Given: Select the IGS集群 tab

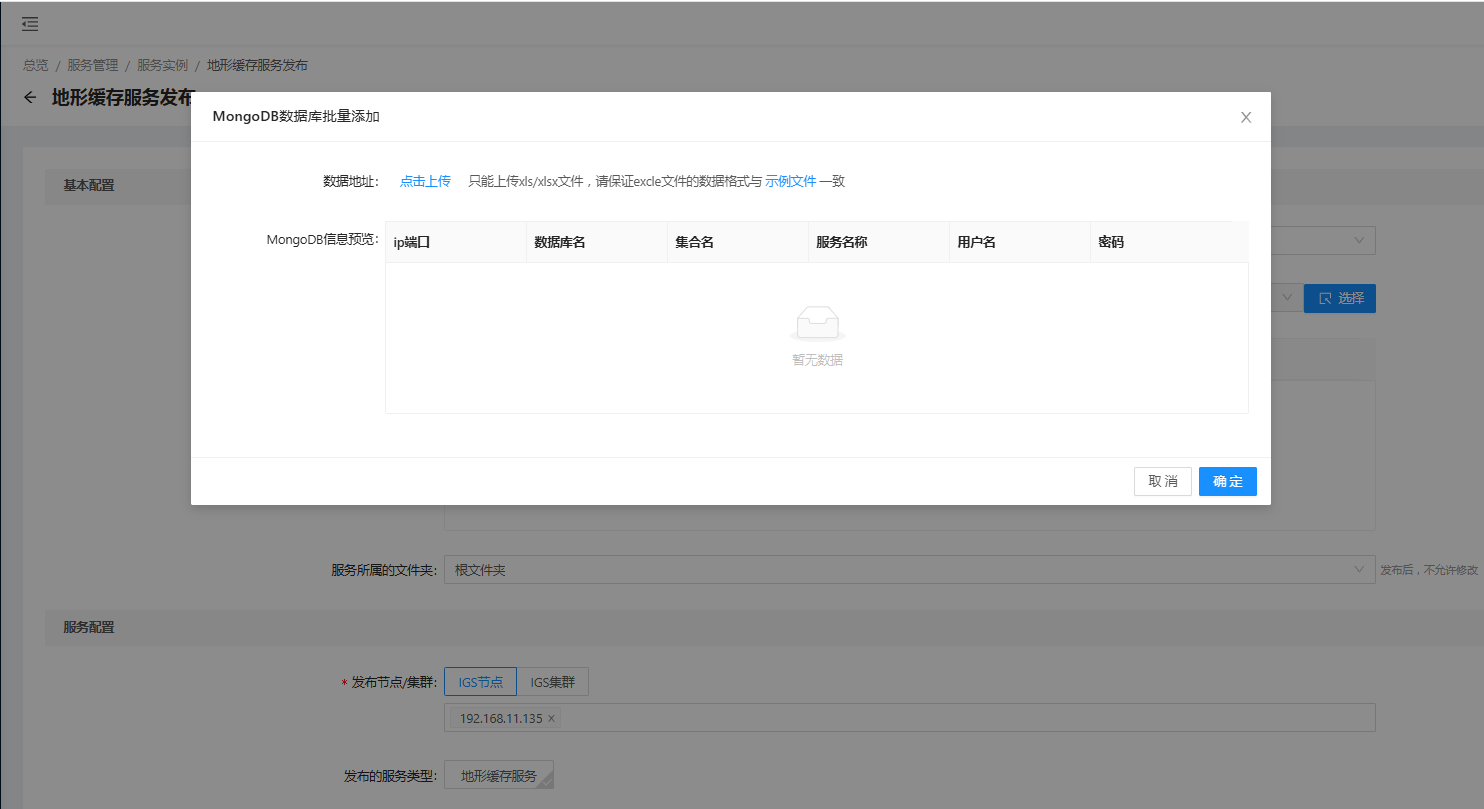Looking at the screenshot, I should [x=553, y=682].
